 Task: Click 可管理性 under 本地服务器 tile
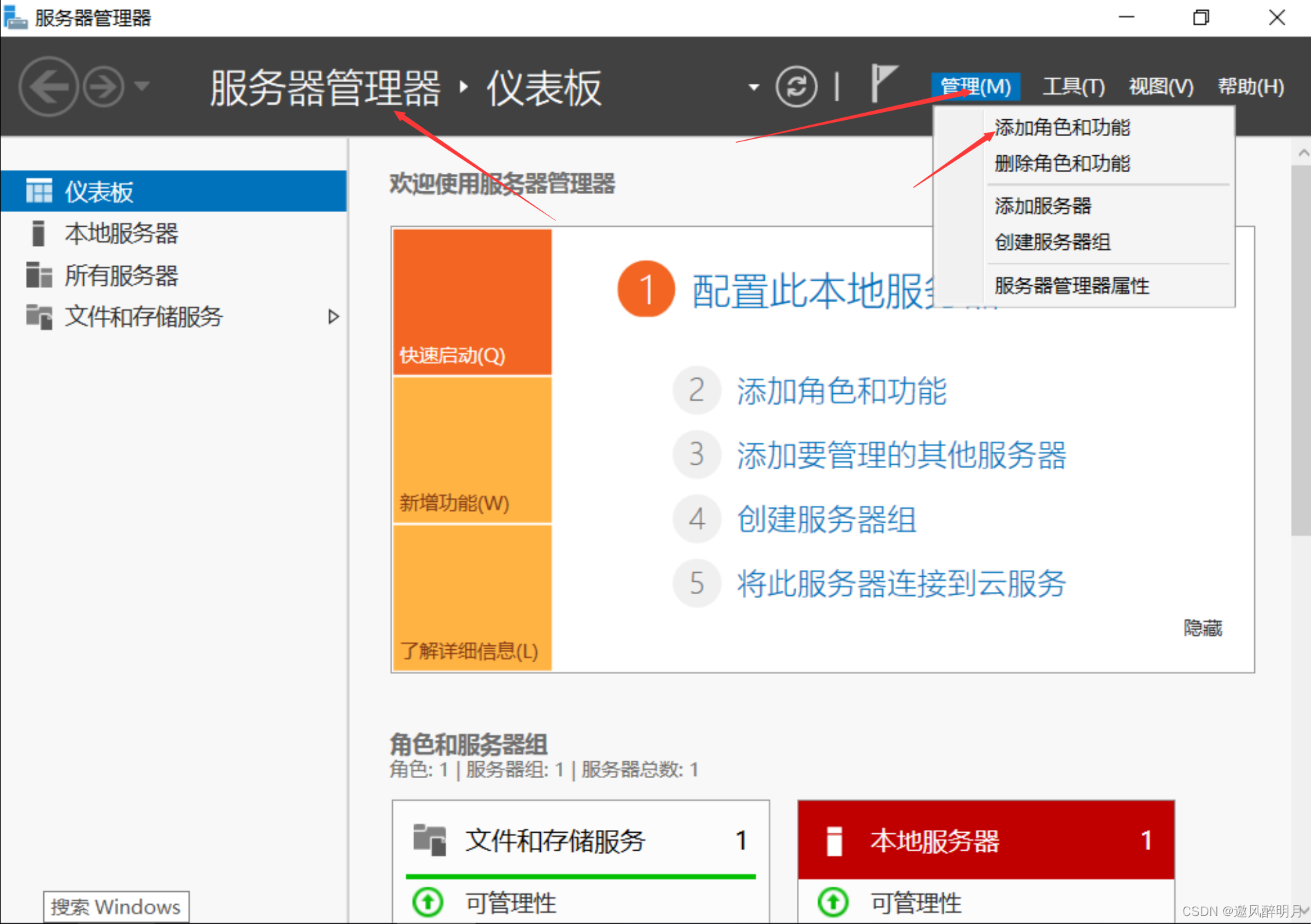pyautogui.click(x=916, y=903)
